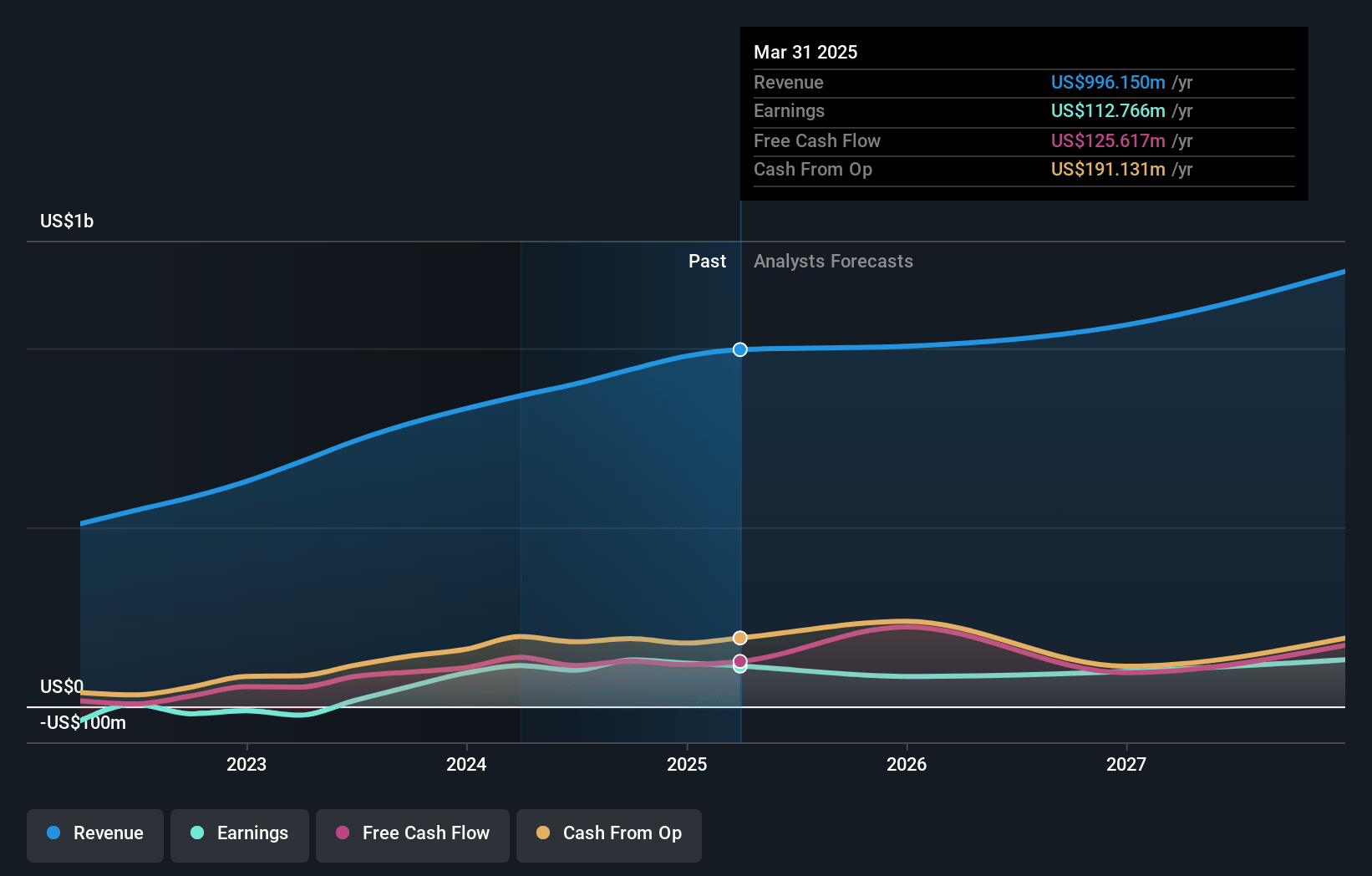Click the Earnings row label in tooltip
1372x876 pixels.
(x=789, y=110)
